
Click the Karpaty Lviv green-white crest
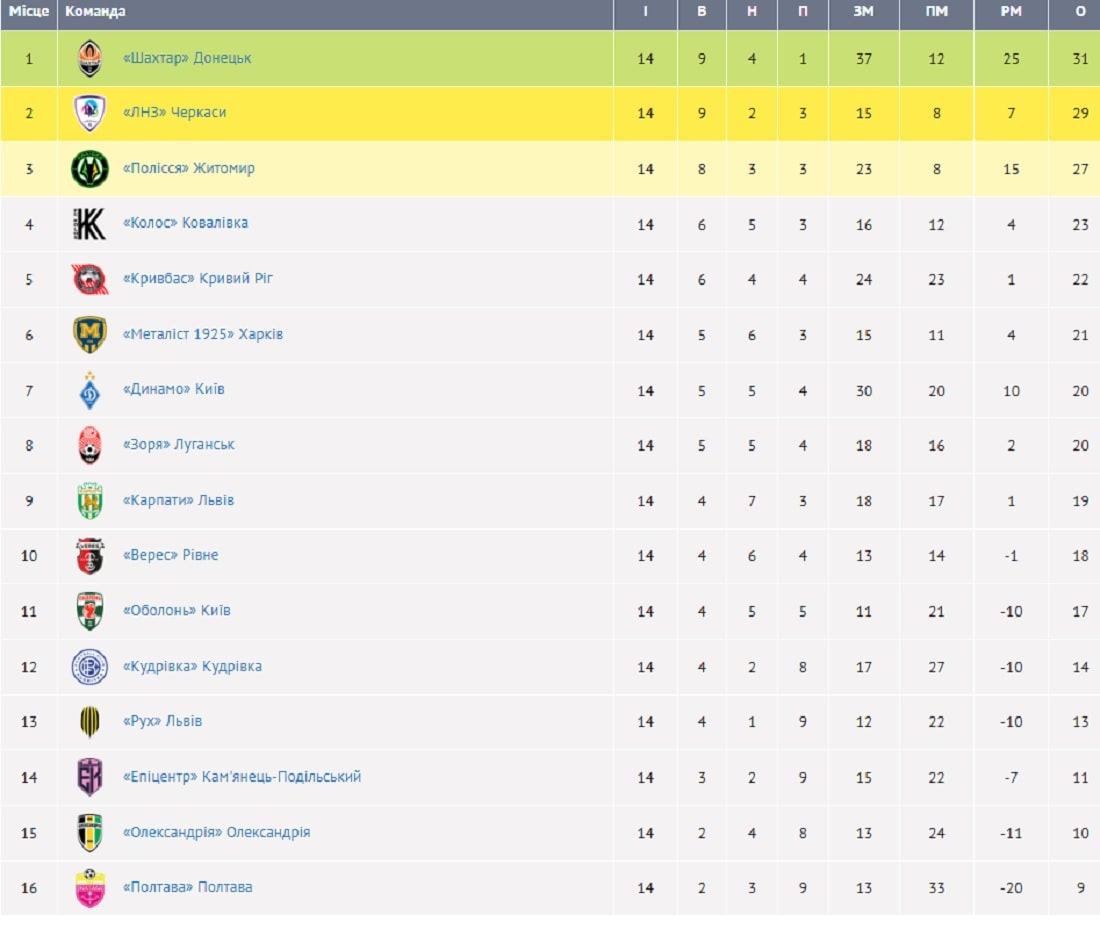(90, 501)
